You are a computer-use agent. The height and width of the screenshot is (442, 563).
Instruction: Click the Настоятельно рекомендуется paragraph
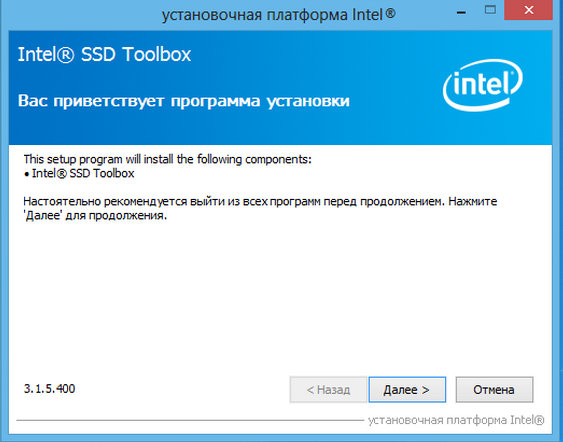tap(260, 209)
